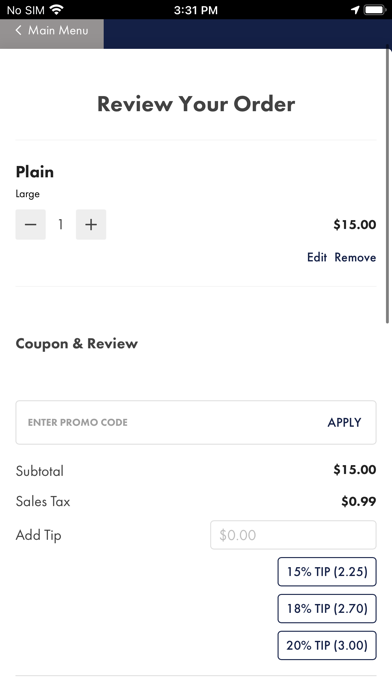This screenshot has width=392, height=696.
Task: Apply the promo code with APPLY
Action: (344, 423)
